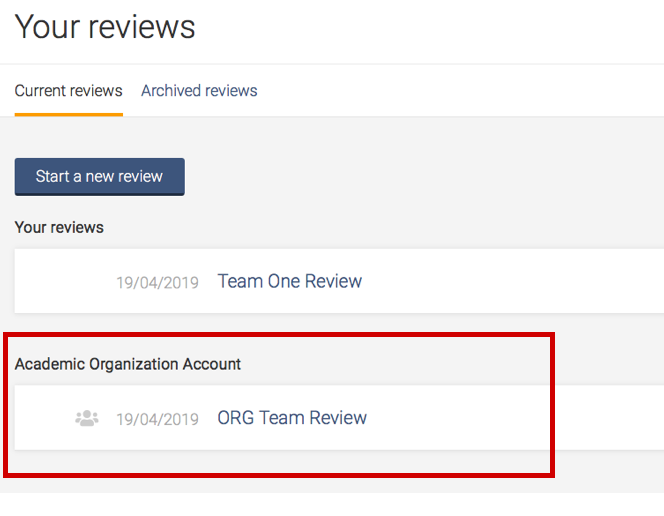Click the Start a new review button
664x516 pixels.
tap(100, 177)
